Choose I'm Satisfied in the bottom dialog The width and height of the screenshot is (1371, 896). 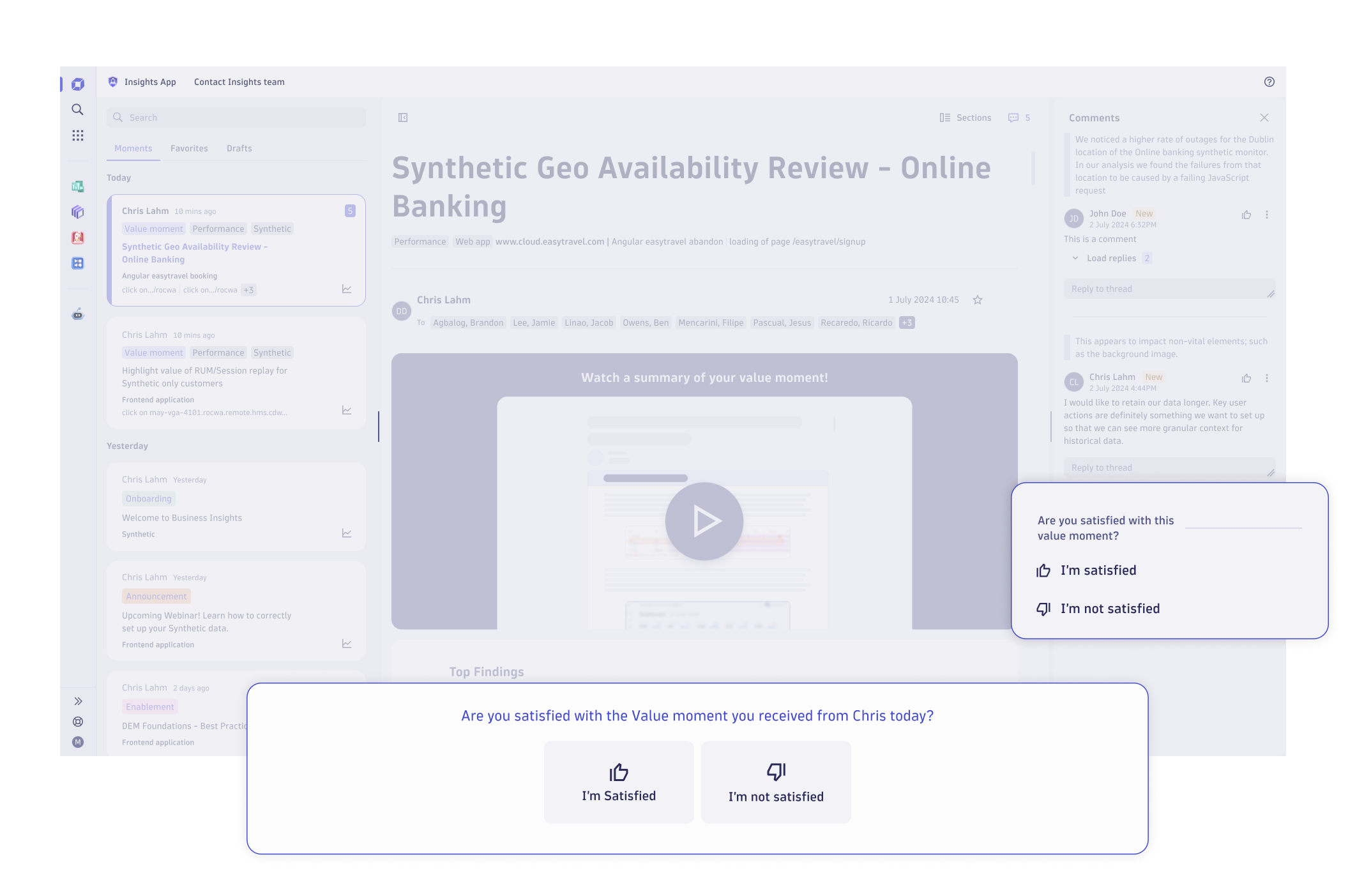618,782
